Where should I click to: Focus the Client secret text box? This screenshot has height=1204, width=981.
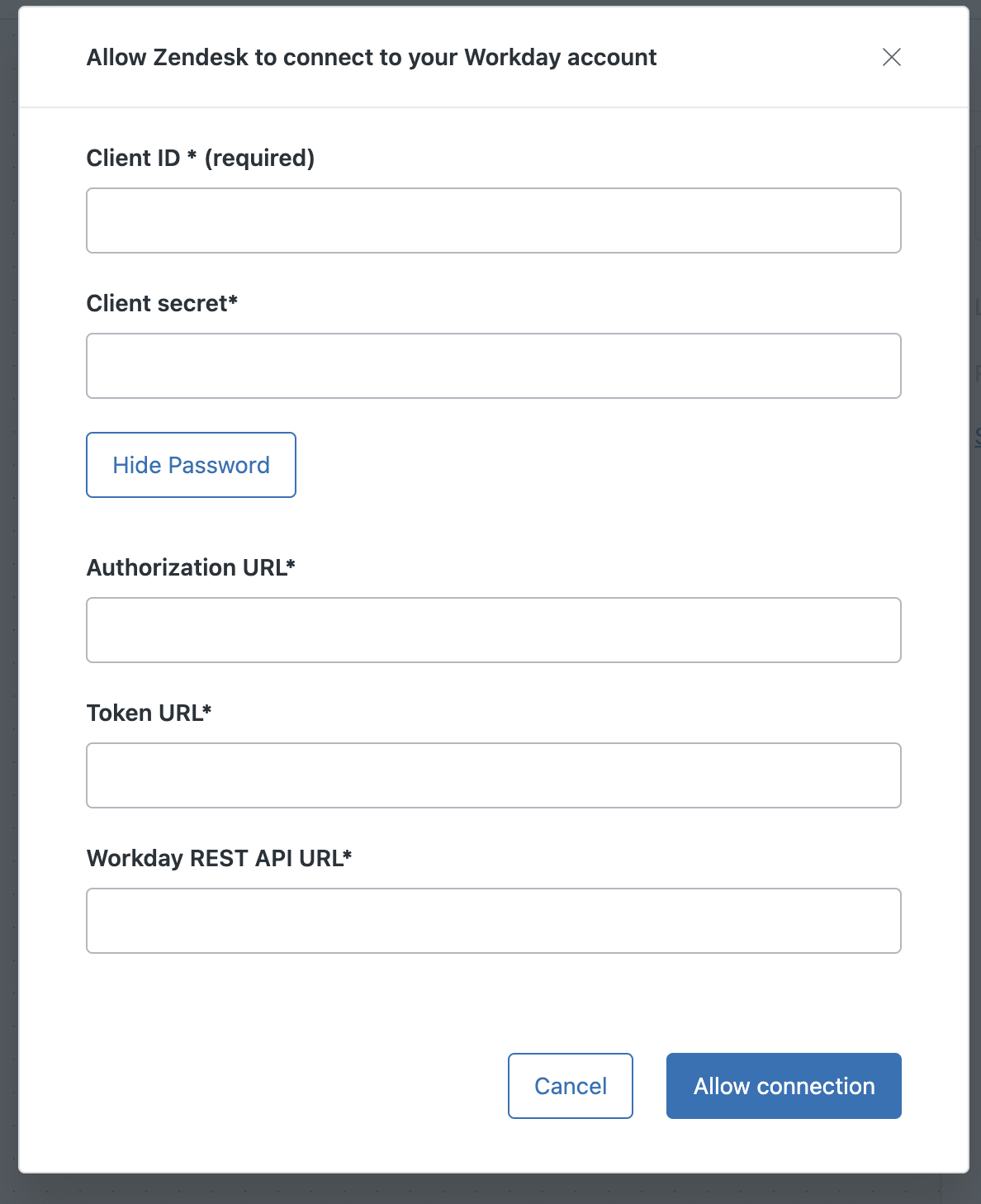(x=493, y=366)
